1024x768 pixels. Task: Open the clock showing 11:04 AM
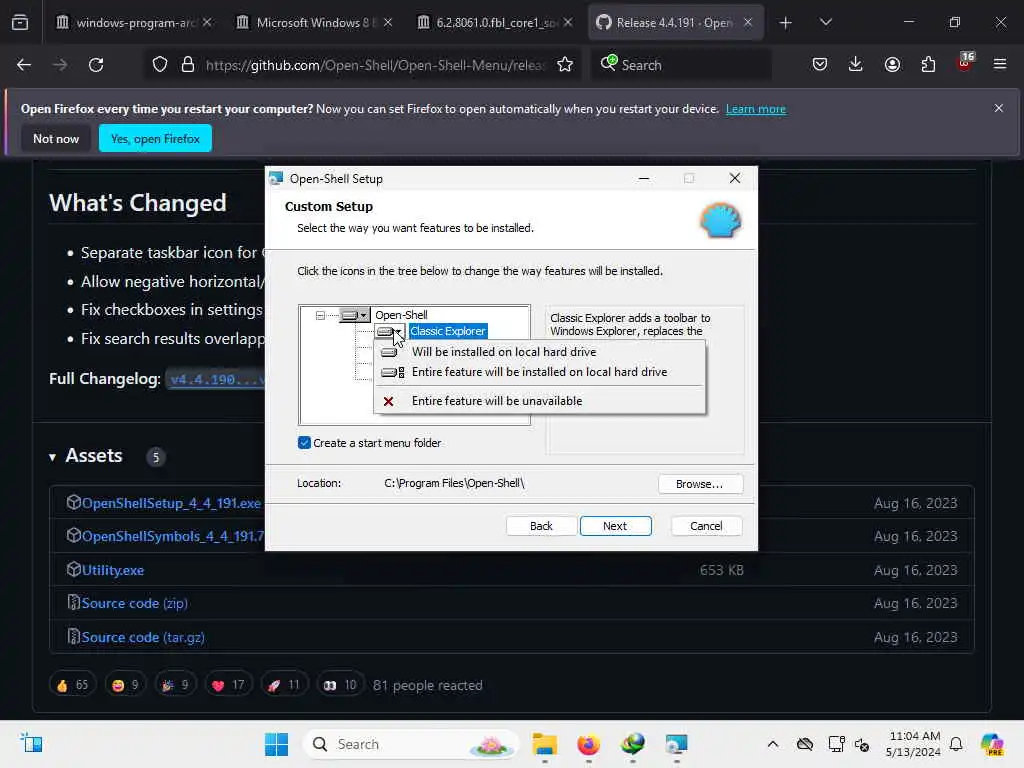click(913, 744)
